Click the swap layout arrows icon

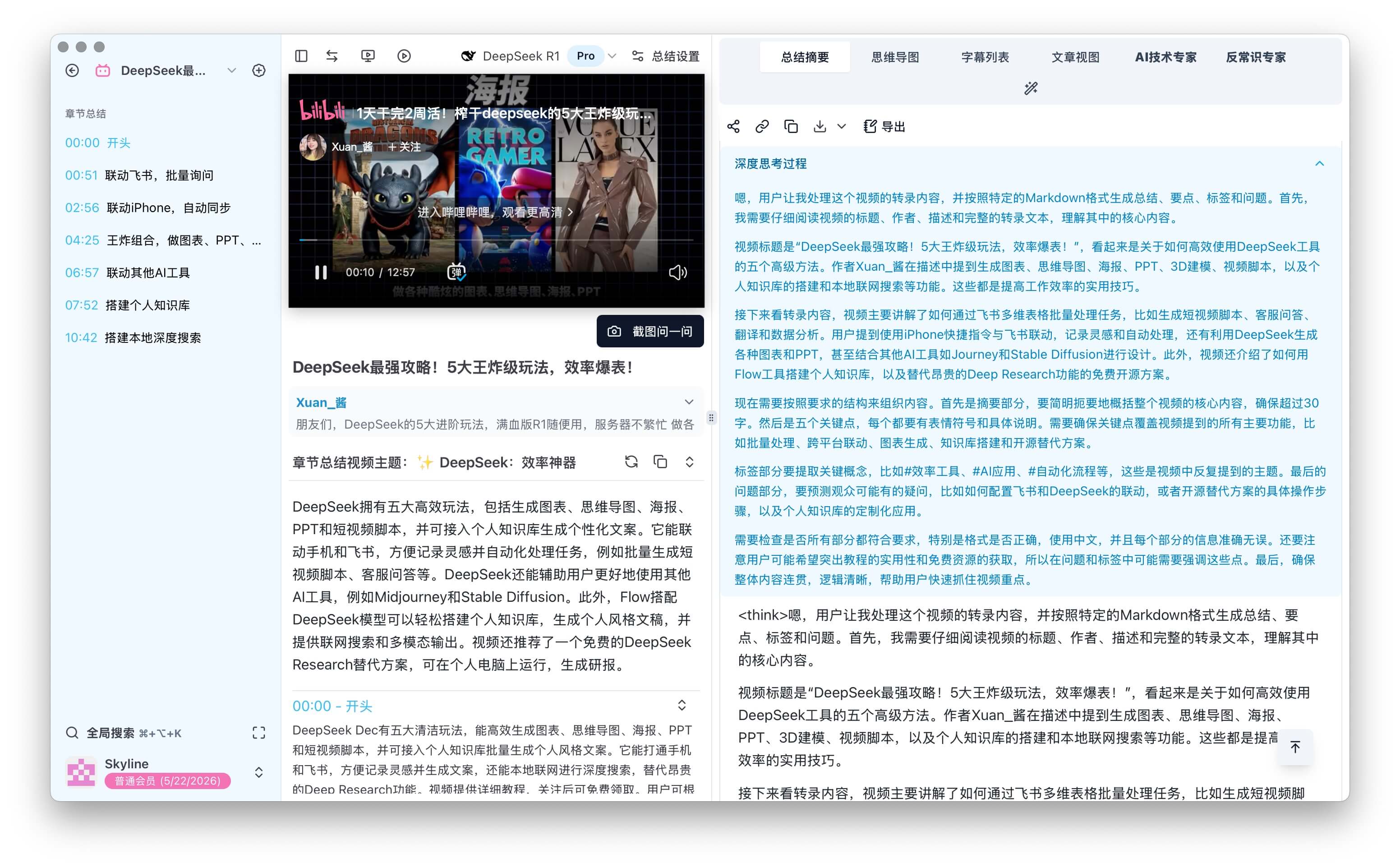(x=332, y=55)
